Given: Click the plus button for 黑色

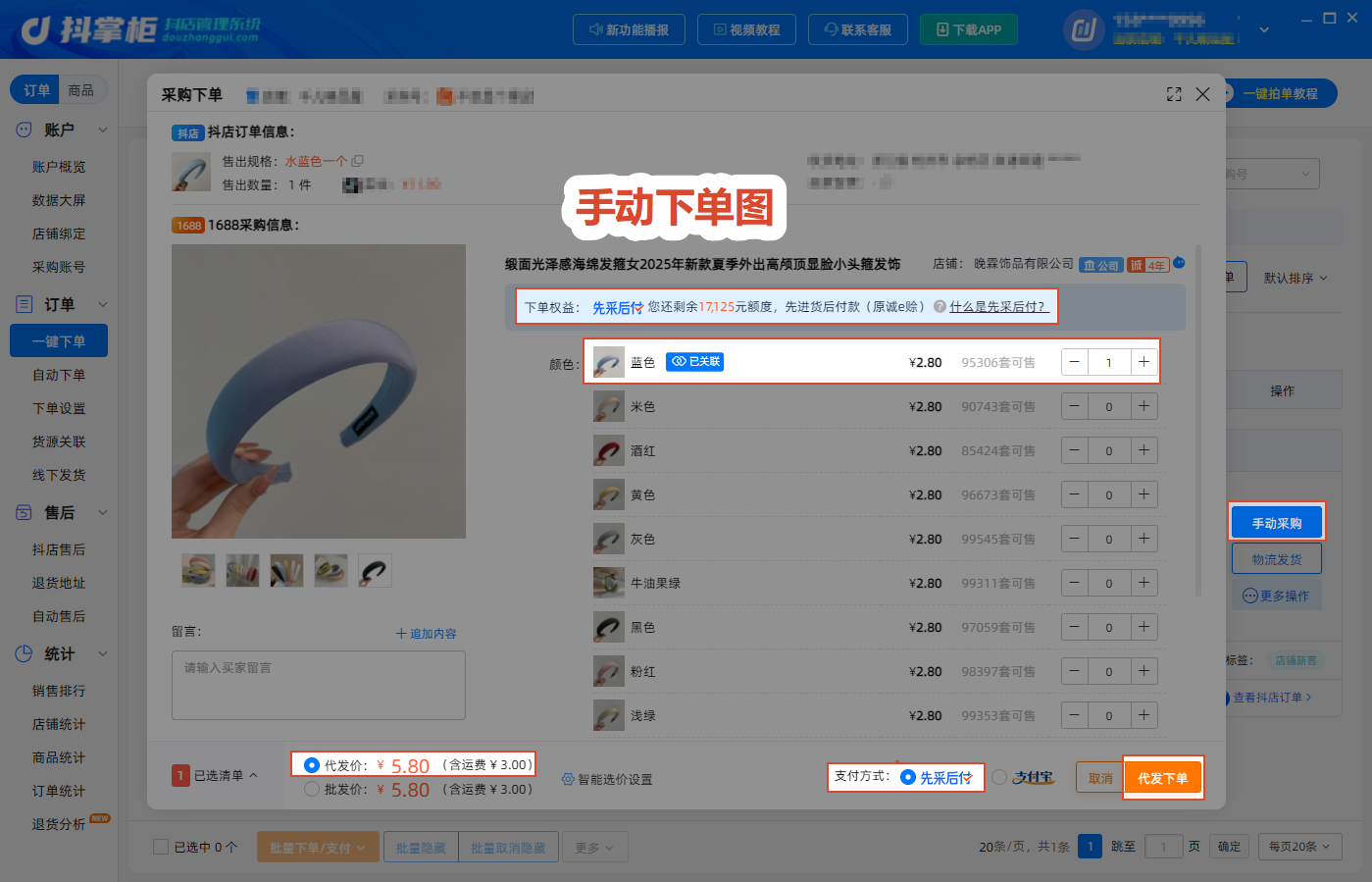Looking at the screenshot, I should click(x=1143, y=627).
